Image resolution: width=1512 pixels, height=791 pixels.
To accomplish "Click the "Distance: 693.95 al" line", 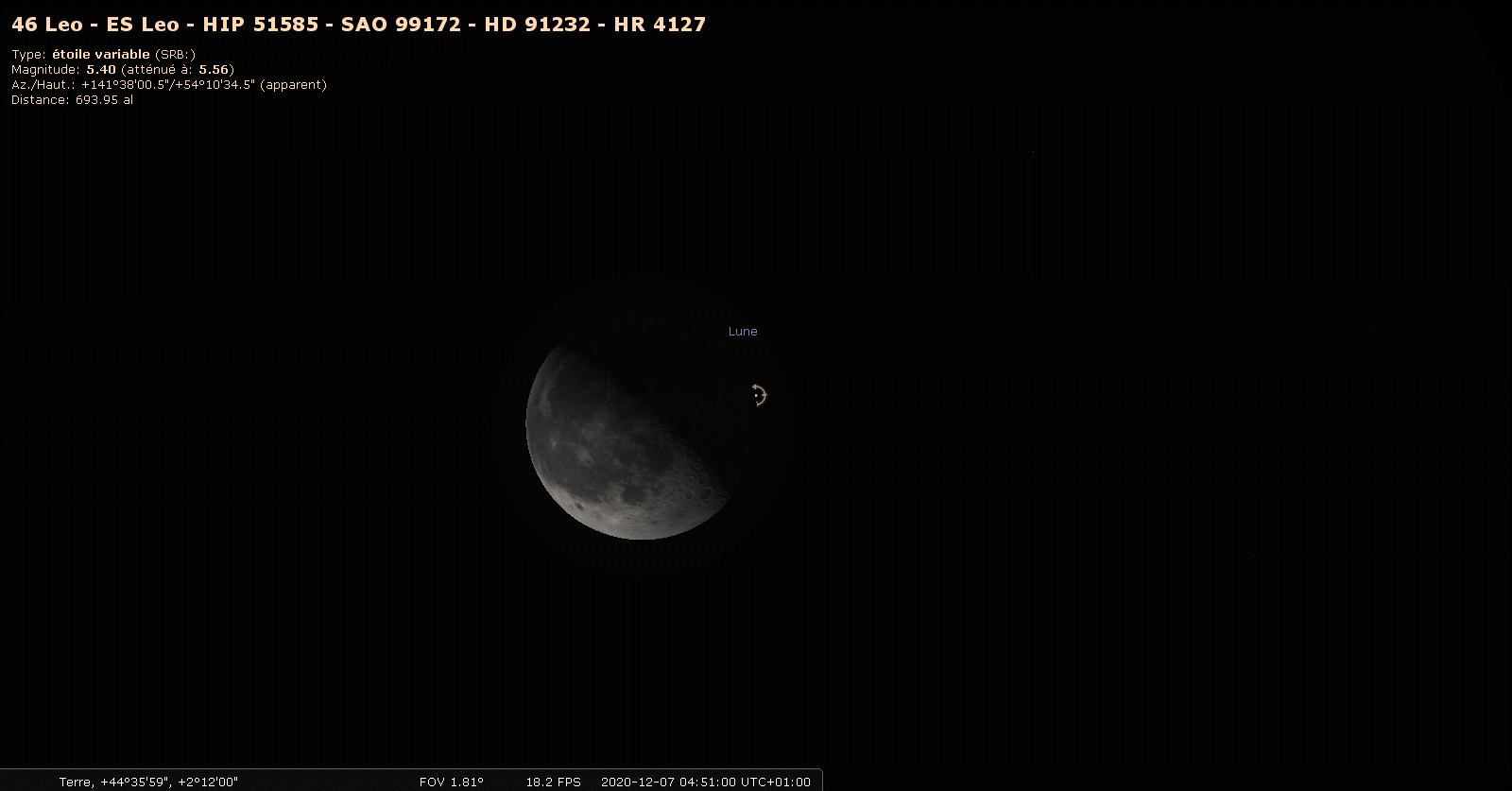I will pos(72,100).
